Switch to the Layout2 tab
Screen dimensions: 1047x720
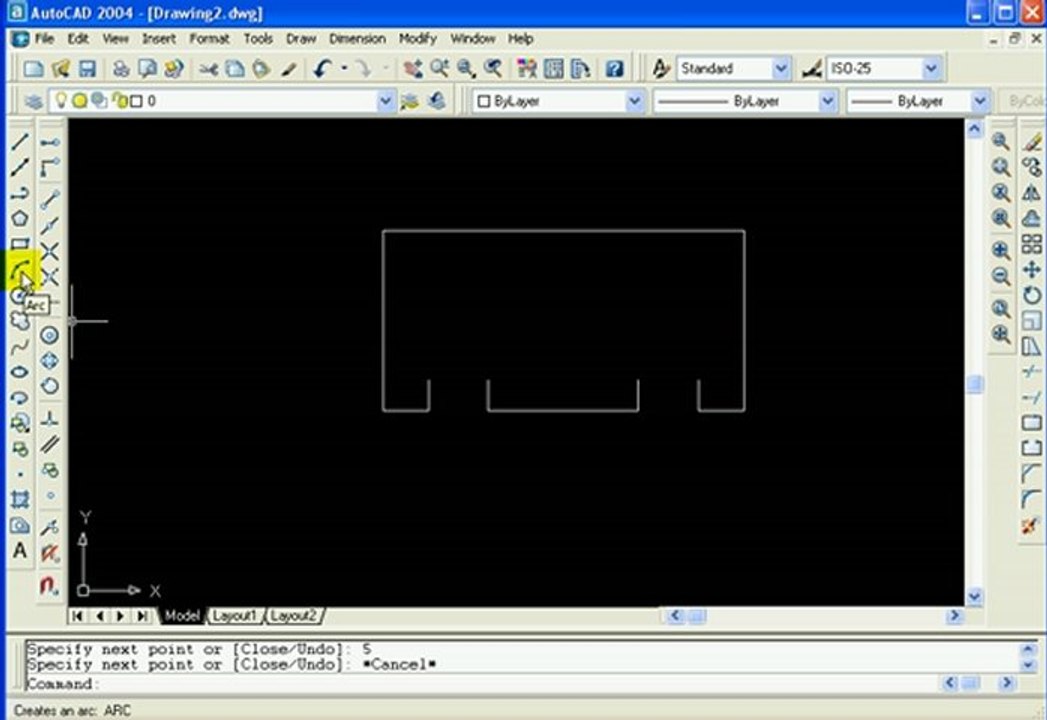[294, 616]
